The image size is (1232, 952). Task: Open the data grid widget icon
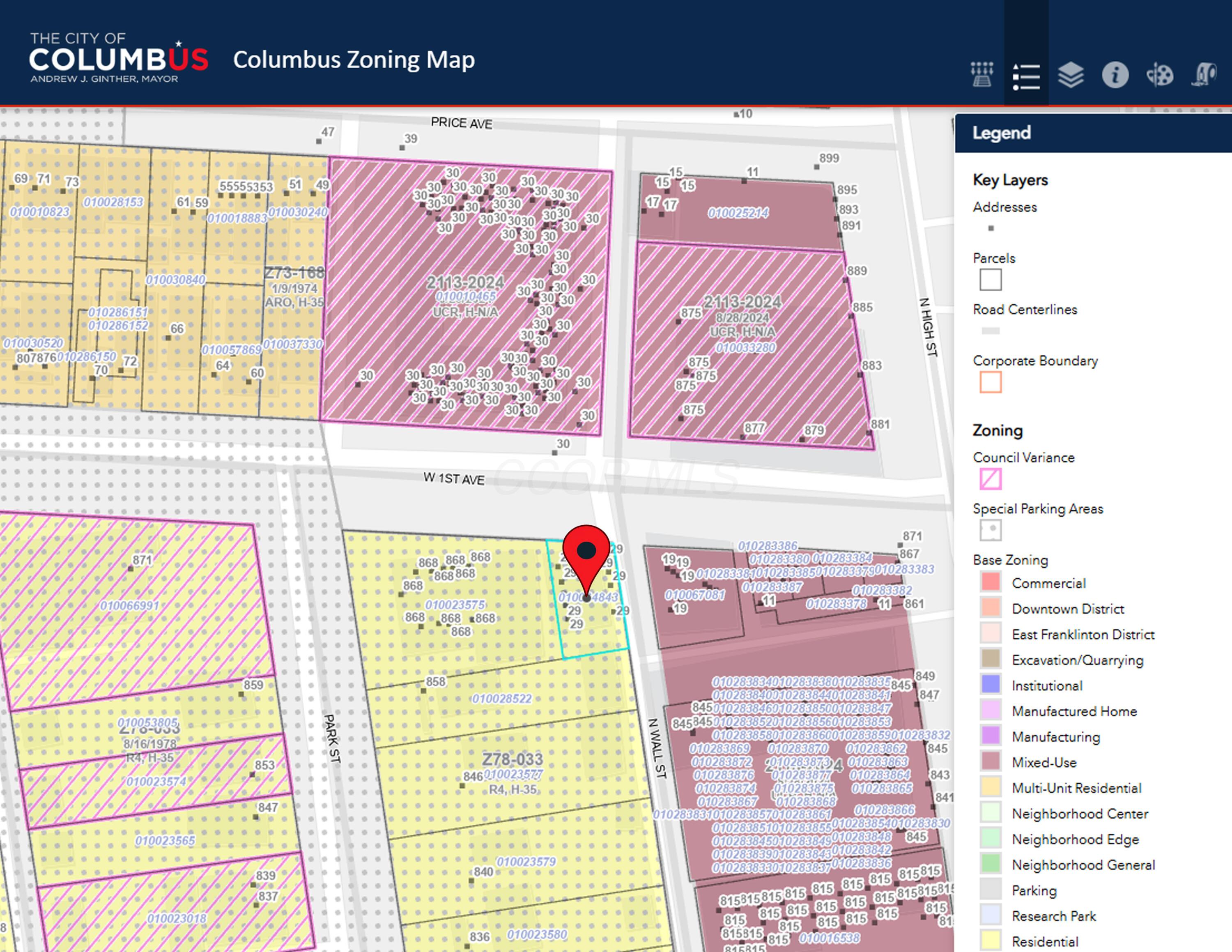[981, 75]
